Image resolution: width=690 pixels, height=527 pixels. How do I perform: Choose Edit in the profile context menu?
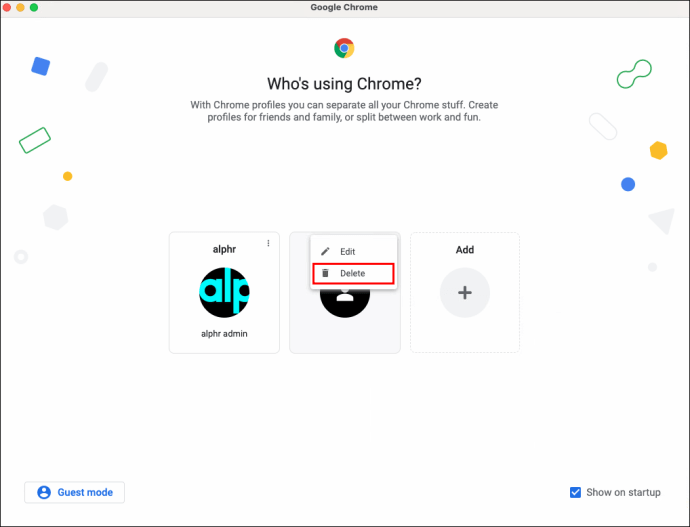point(353,252)
